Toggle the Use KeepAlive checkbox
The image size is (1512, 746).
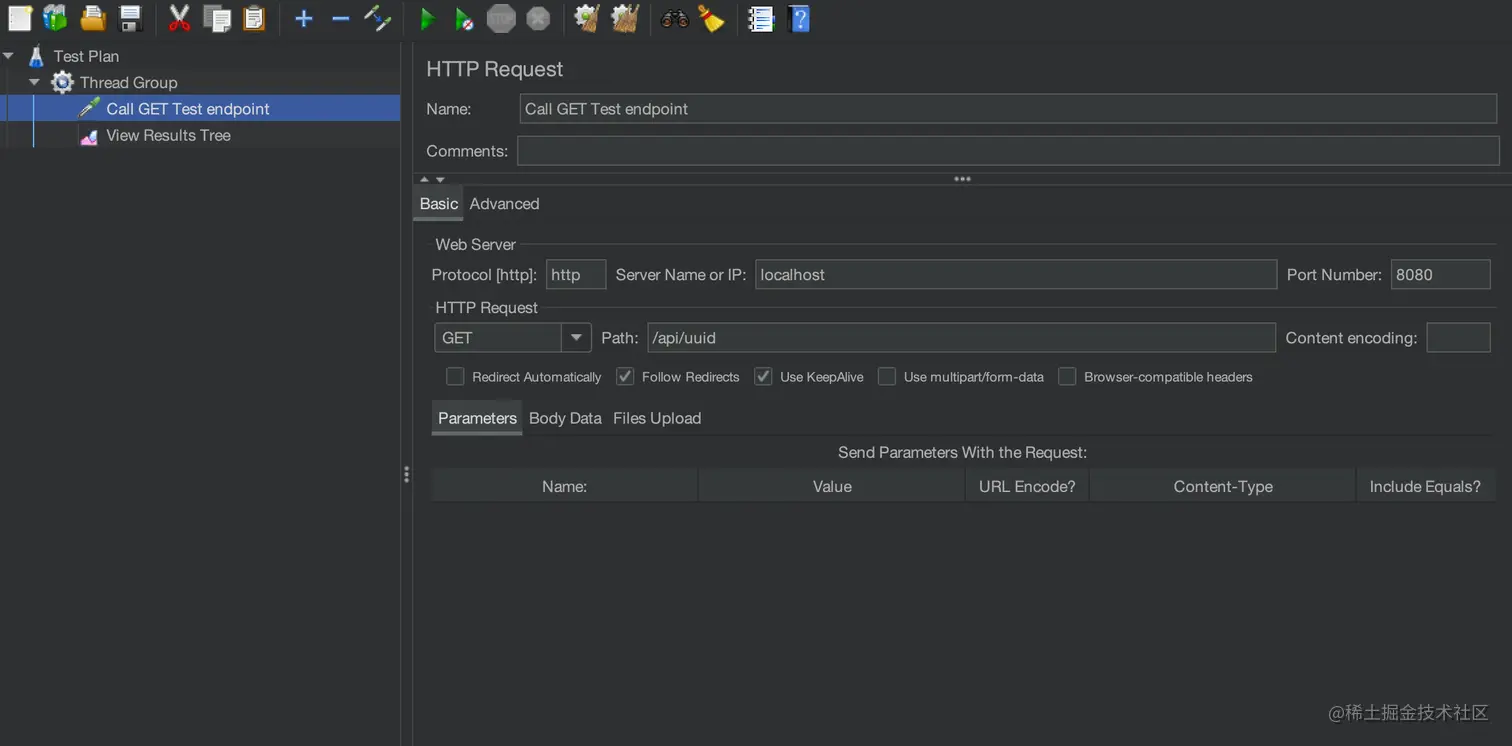(763, 377)
